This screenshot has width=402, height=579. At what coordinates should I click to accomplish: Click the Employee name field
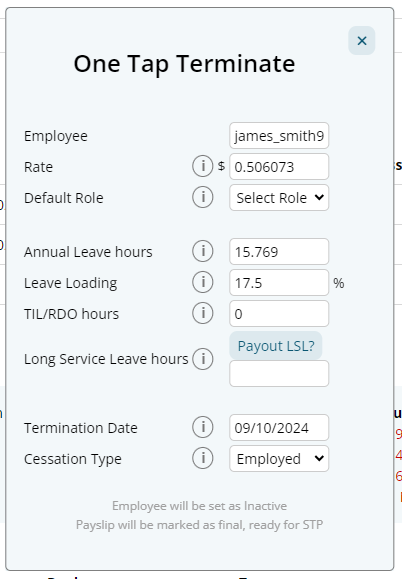pyautogui.click(x=279, y=136)
